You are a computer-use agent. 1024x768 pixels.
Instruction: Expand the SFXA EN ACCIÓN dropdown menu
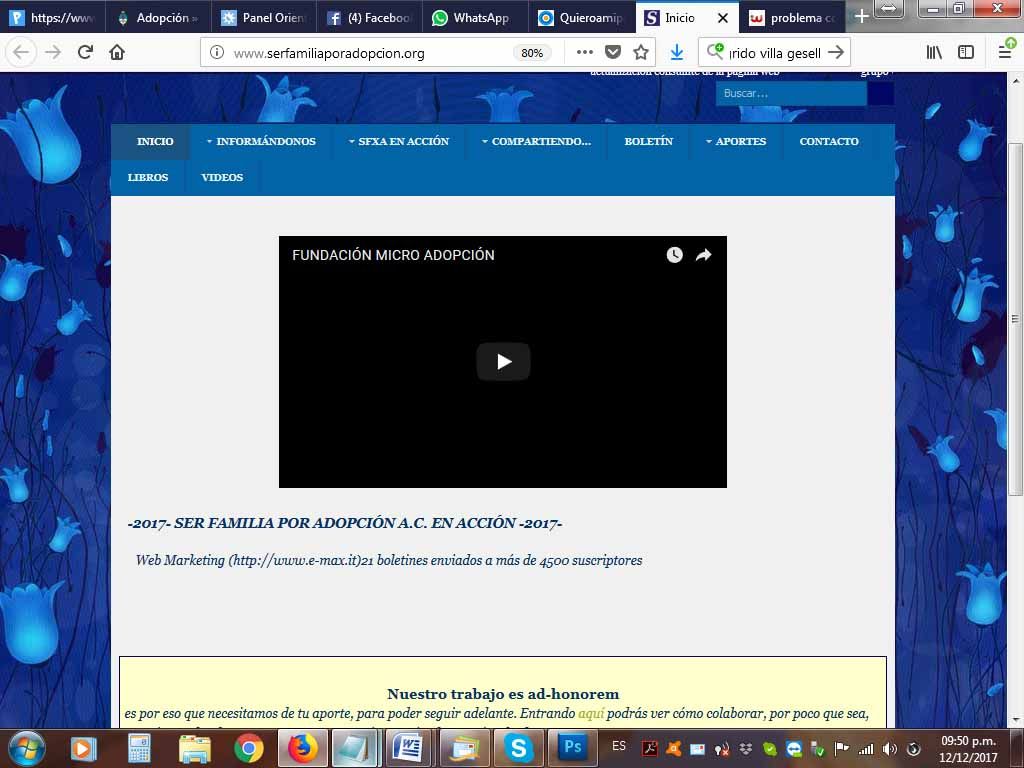pos(399,141)
